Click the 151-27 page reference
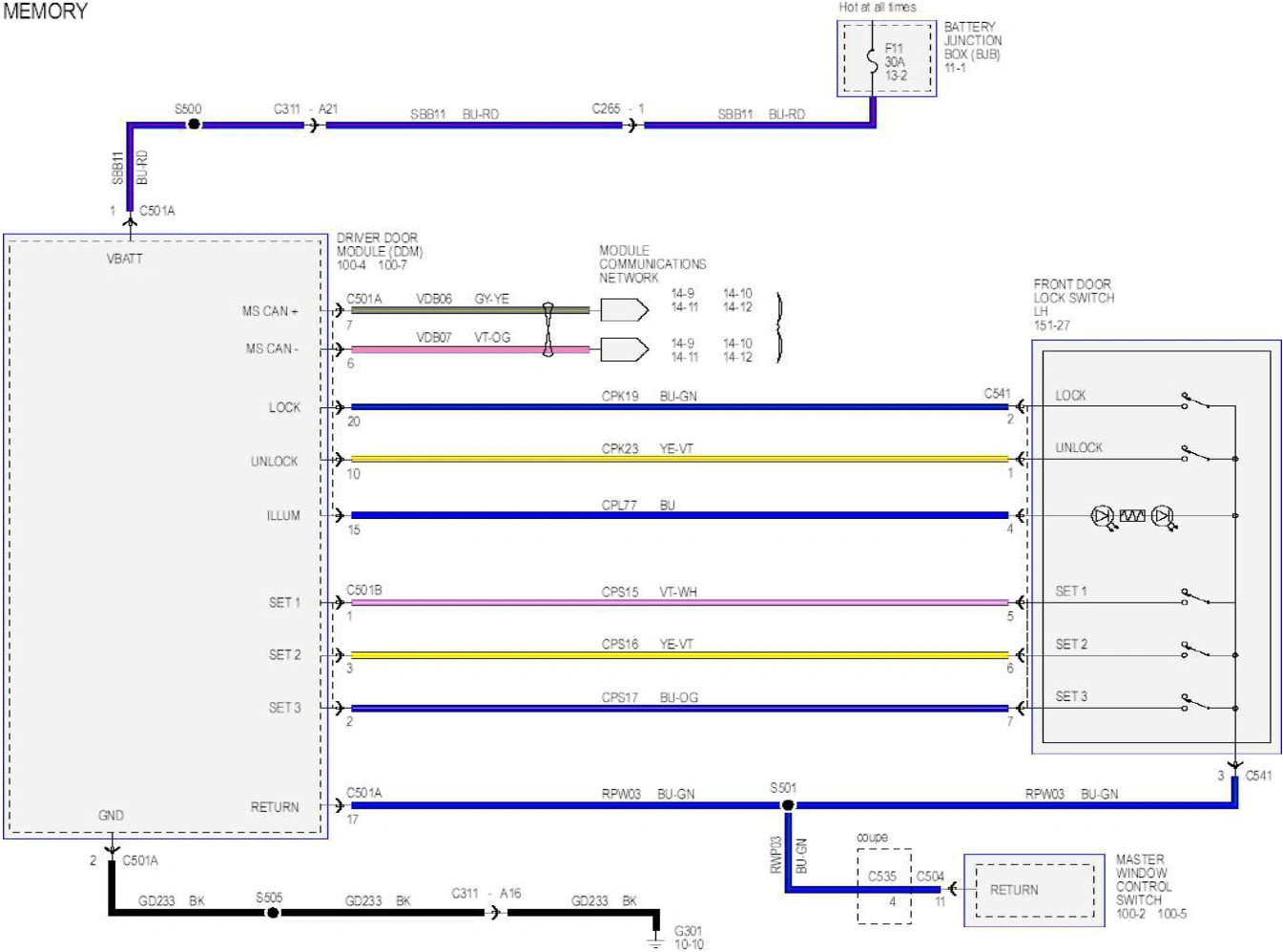This screenshot has width=1283, height=952. pos(1052,325)
